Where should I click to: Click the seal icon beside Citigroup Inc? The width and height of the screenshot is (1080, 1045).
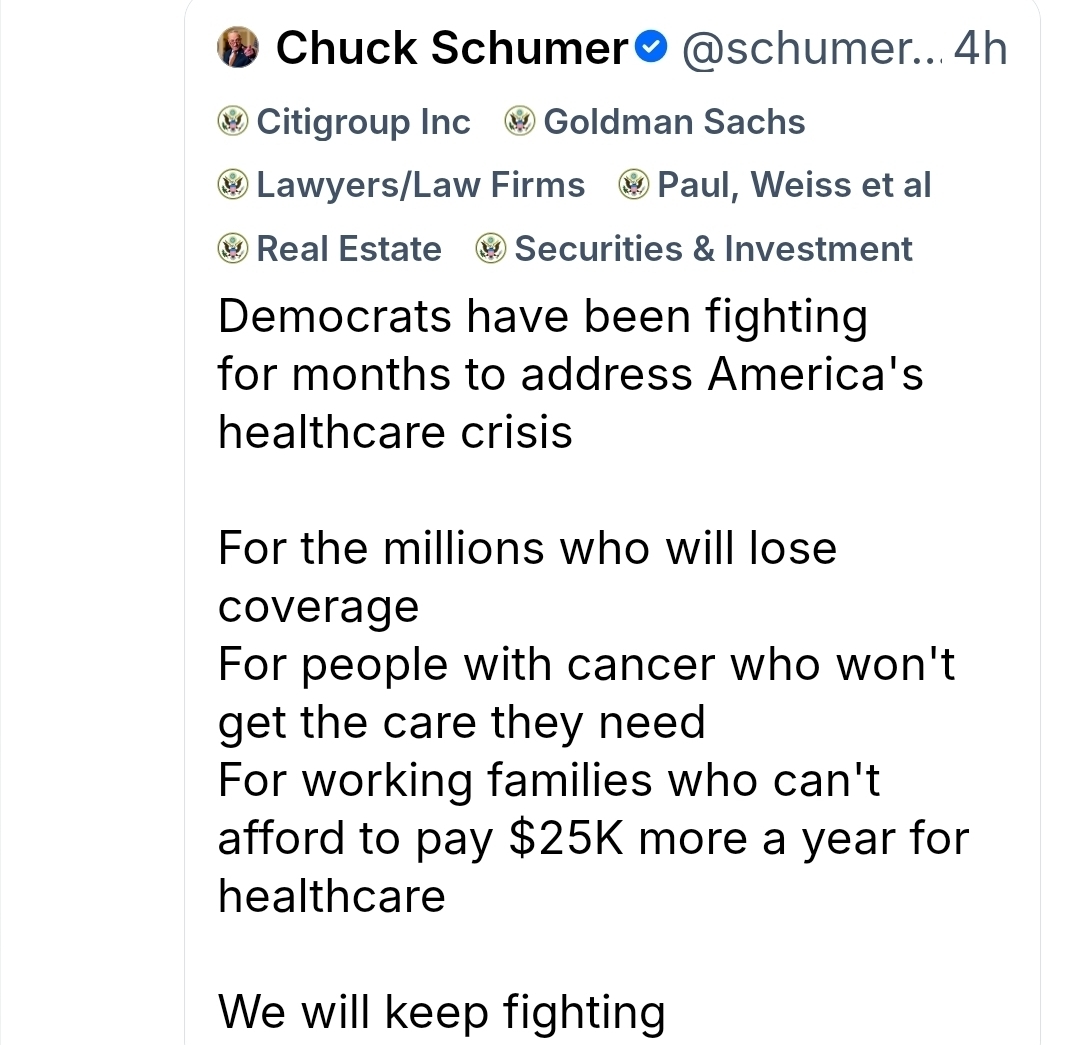[x=233, y=122]
